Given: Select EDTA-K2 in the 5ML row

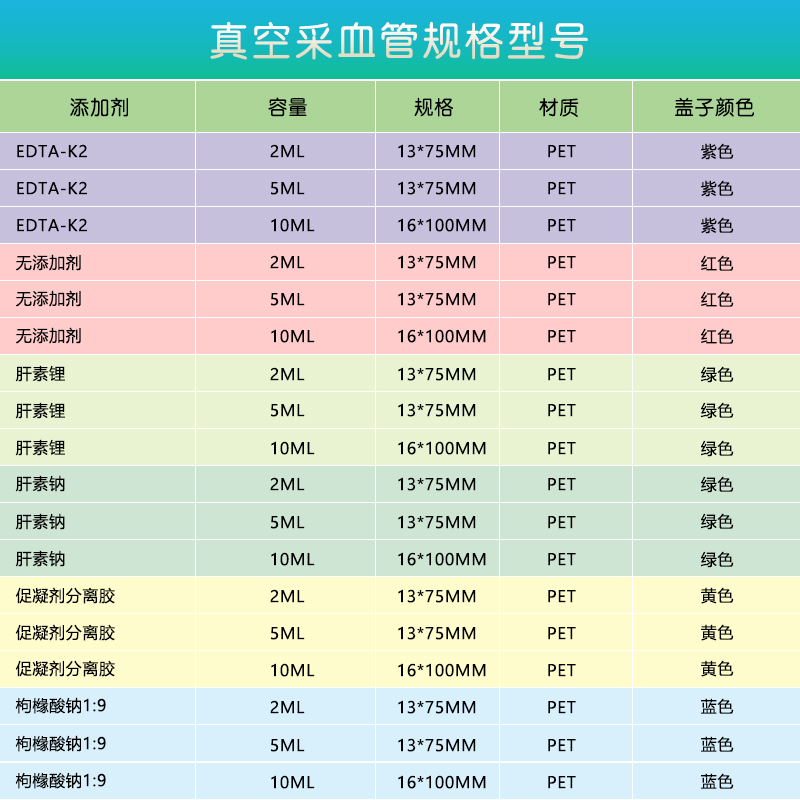Looking at the screenshot, I should pyautogui.click(x=52, y=189).
